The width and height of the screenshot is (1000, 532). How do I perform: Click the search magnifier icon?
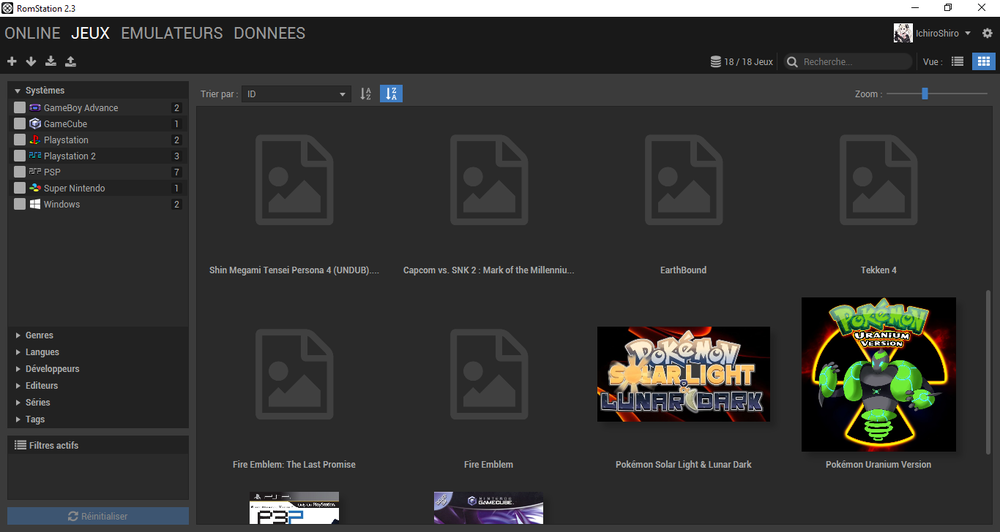click(x=792, y=62)
